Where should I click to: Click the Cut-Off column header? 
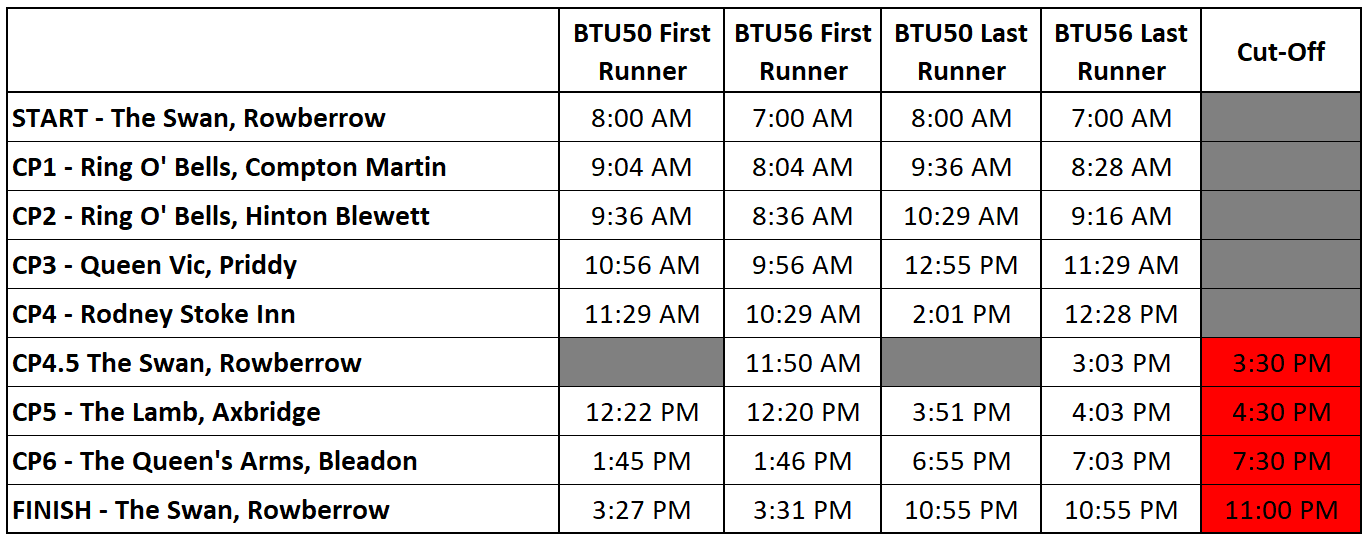(1281, 52)
